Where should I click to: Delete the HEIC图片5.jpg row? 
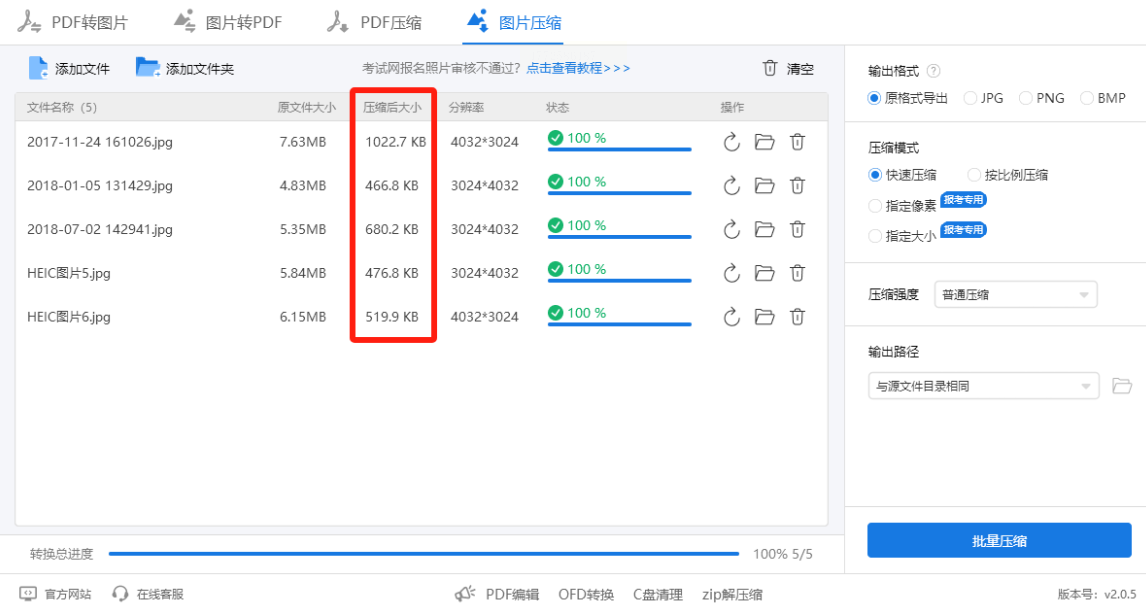[x=797, y=273]
